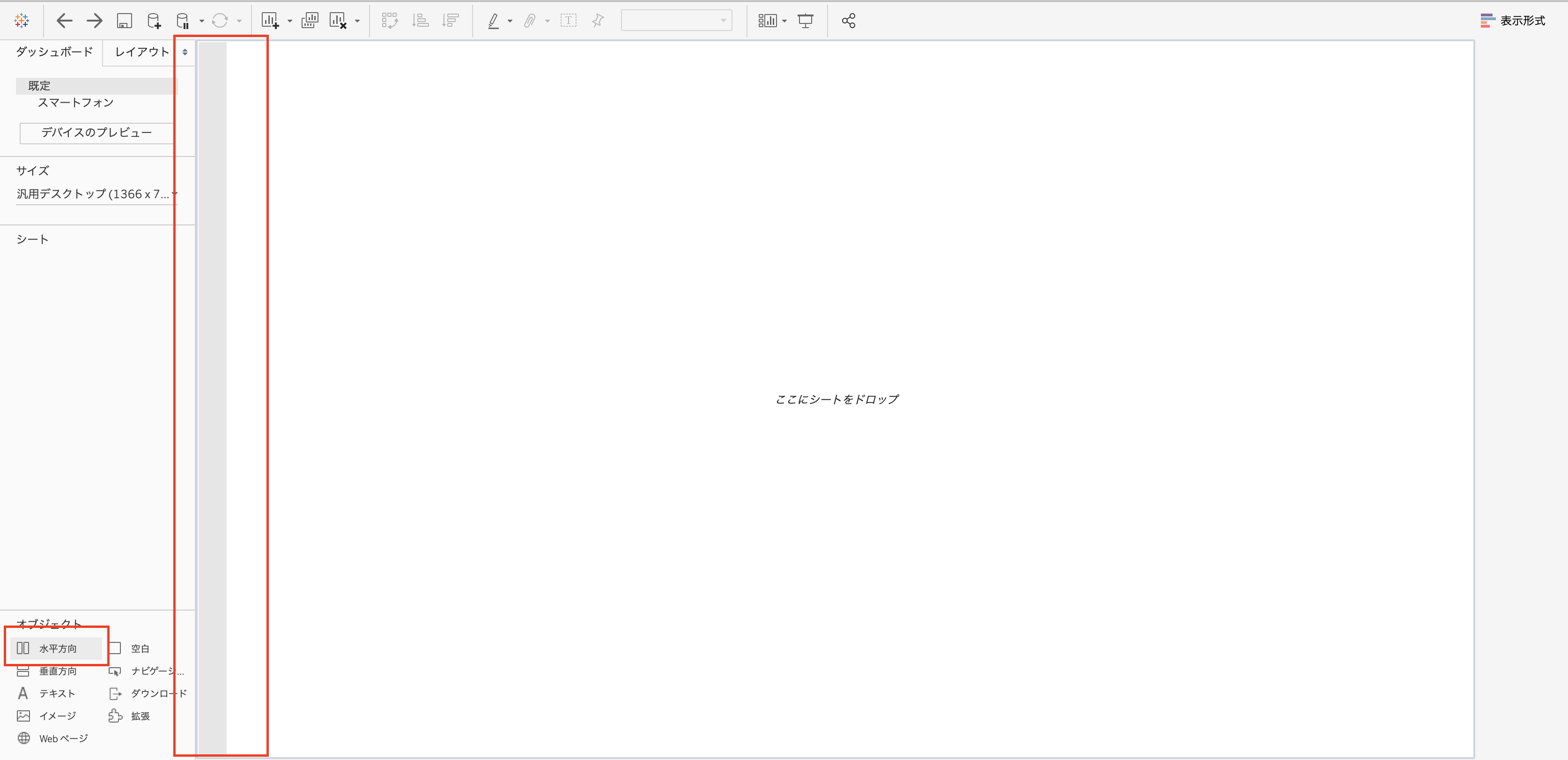Image resolution: width=1568 pixels, height=760 pixels.
Task: Click デバイスのプレビュー button
Action: pos(96,133)
